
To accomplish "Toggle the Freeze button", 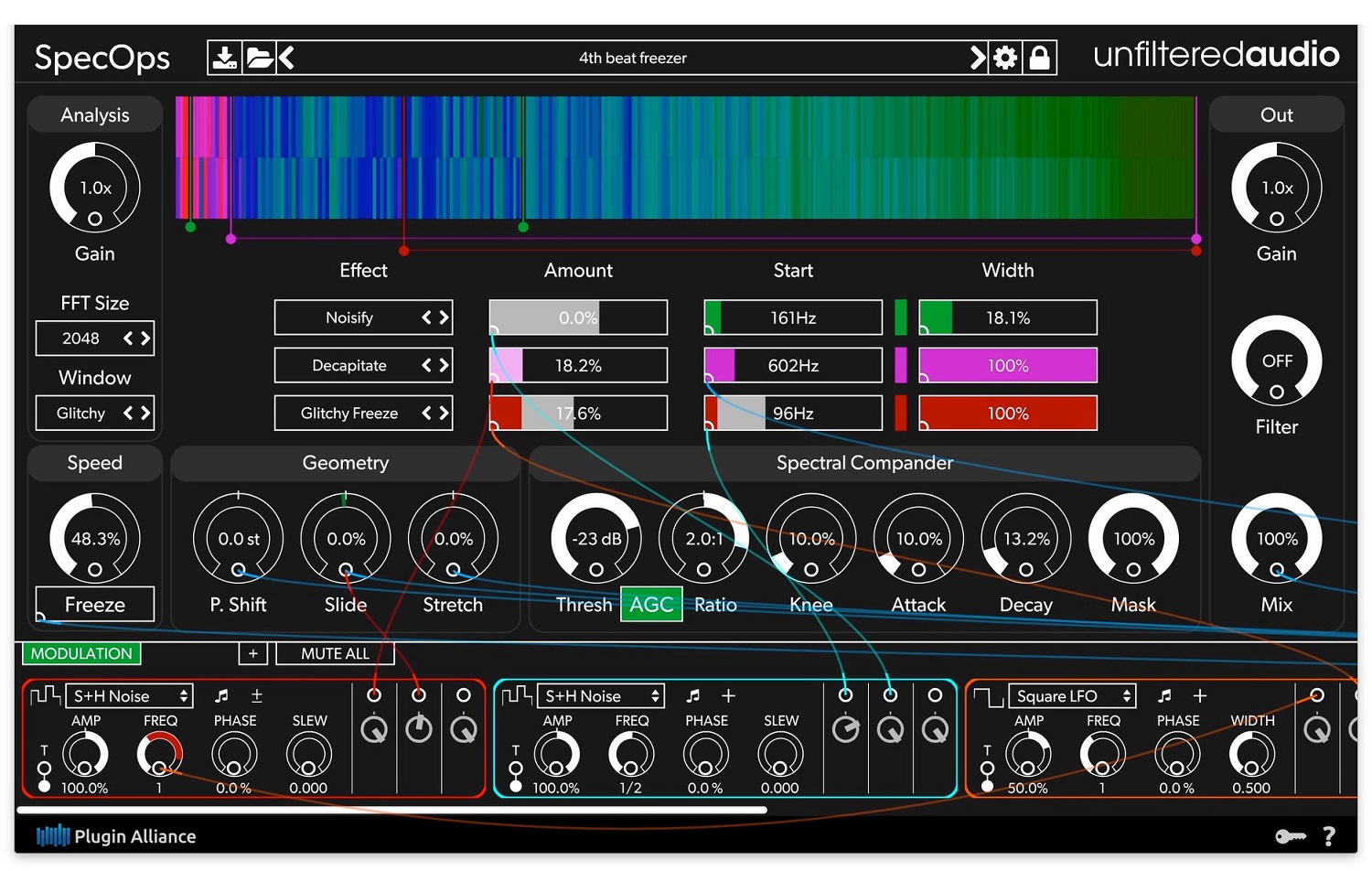I will [95, 605].
